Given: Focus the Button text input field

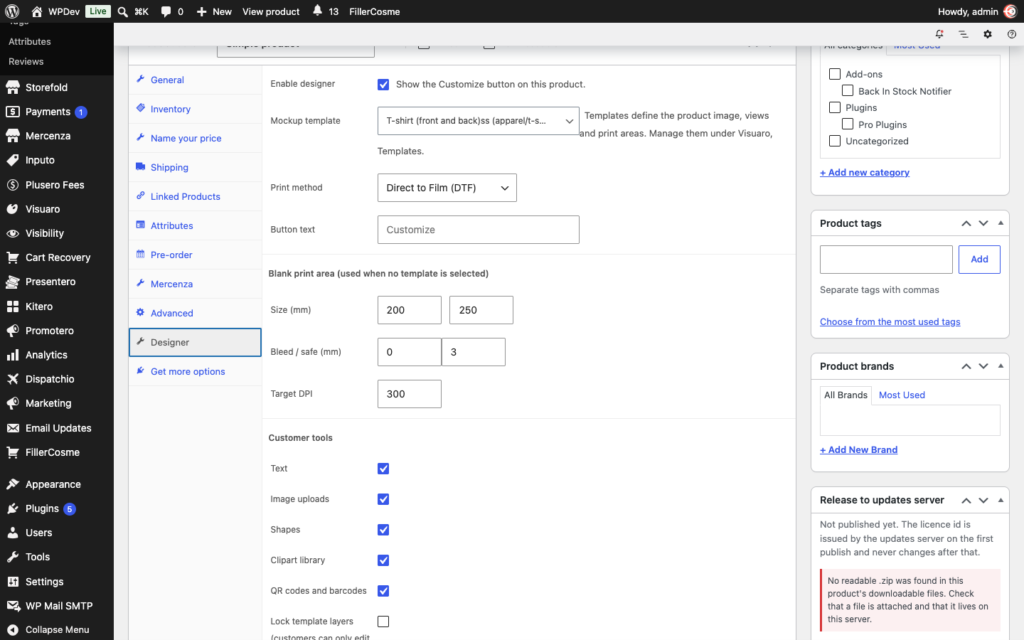Looking at the screenshot, I should [478, 230].
